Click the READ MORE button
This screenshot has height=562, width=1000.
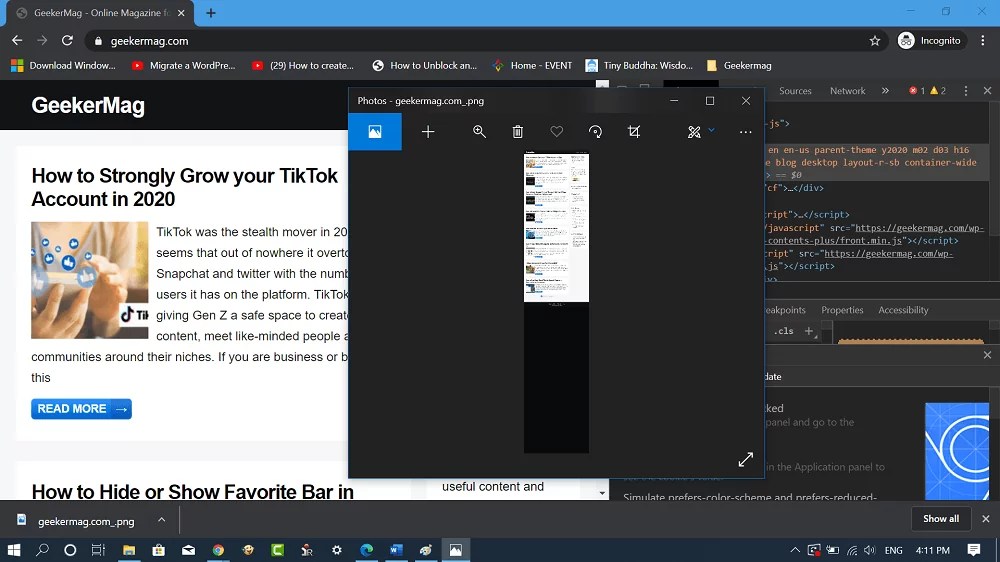point(81,409)
